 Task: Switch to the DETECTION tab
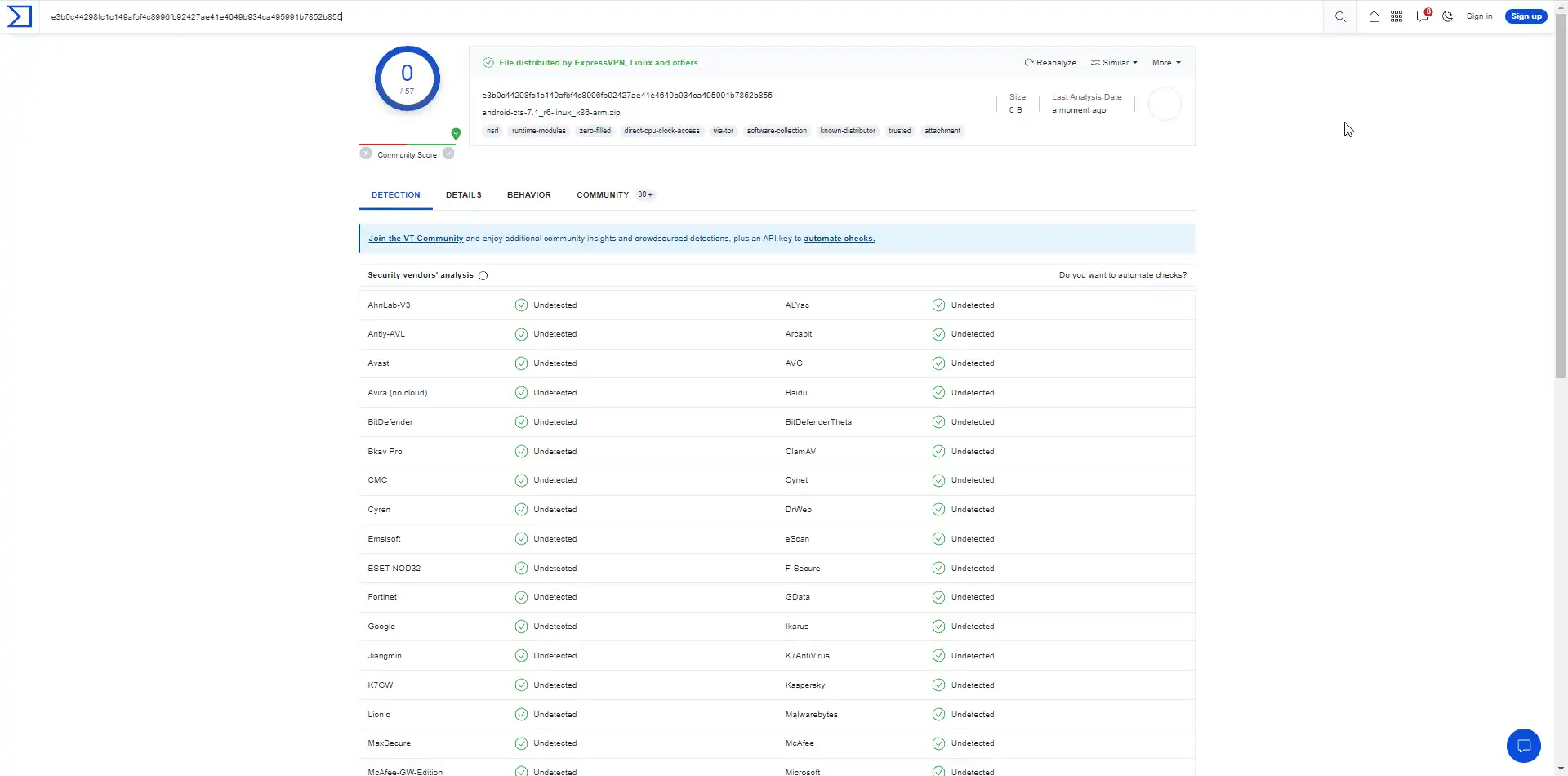(x=396, y=195)
